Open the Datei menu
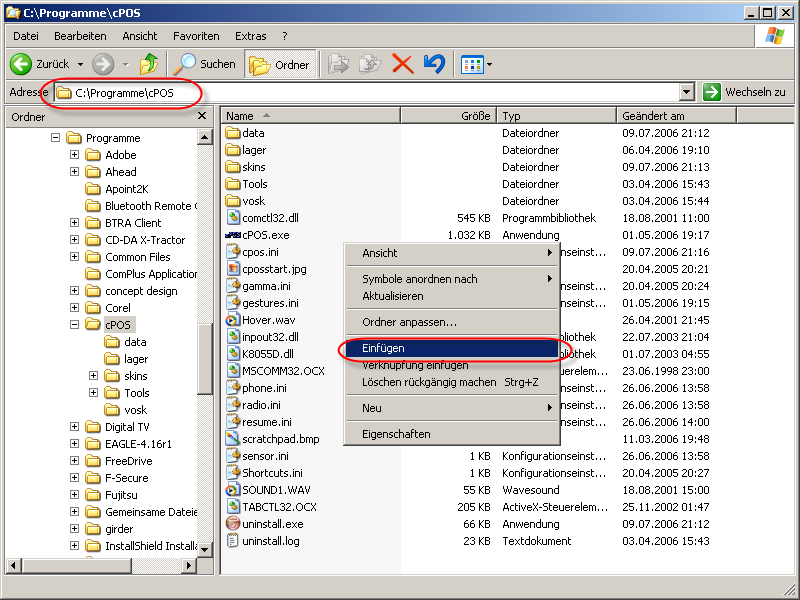The width and height of the screenshot is (800, 600). tap(26, 36)
